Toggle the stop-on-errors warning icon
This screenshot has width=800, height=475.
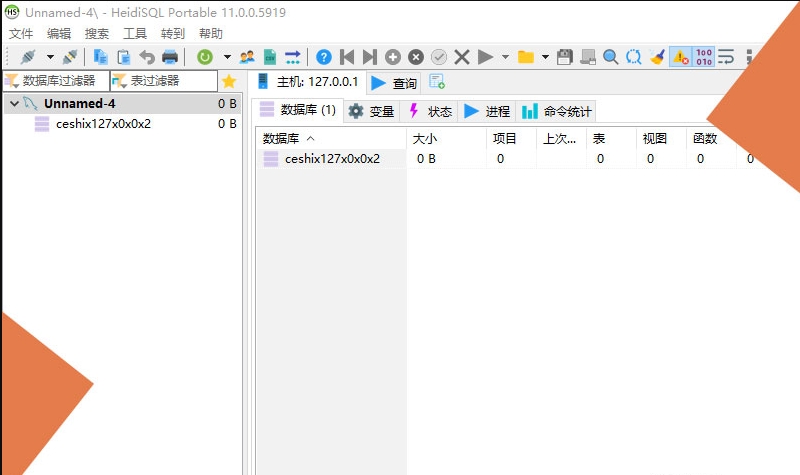[x=681, y=57]
